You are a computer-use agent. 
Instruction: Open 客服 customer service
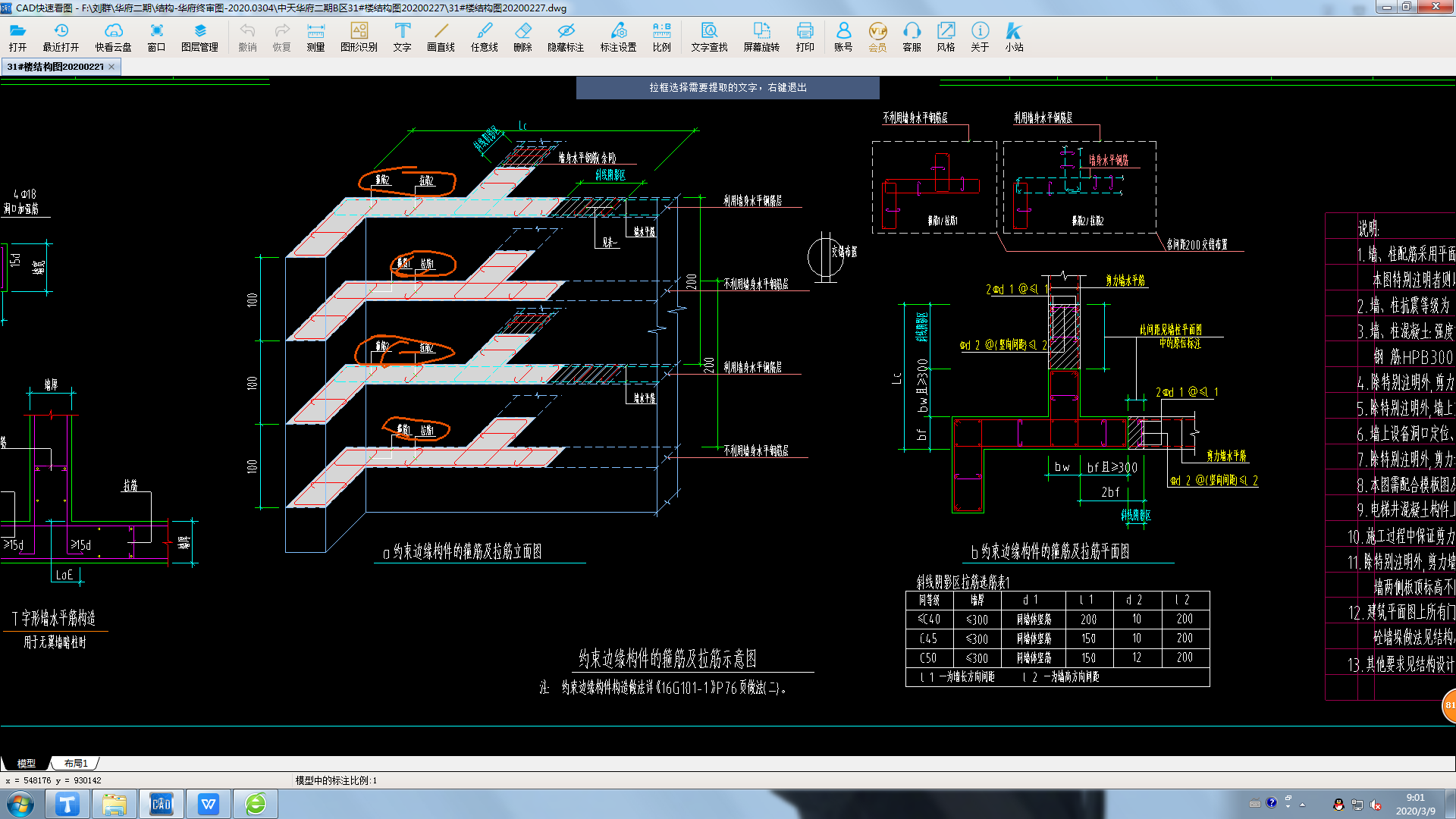click(x=912, y=37)
